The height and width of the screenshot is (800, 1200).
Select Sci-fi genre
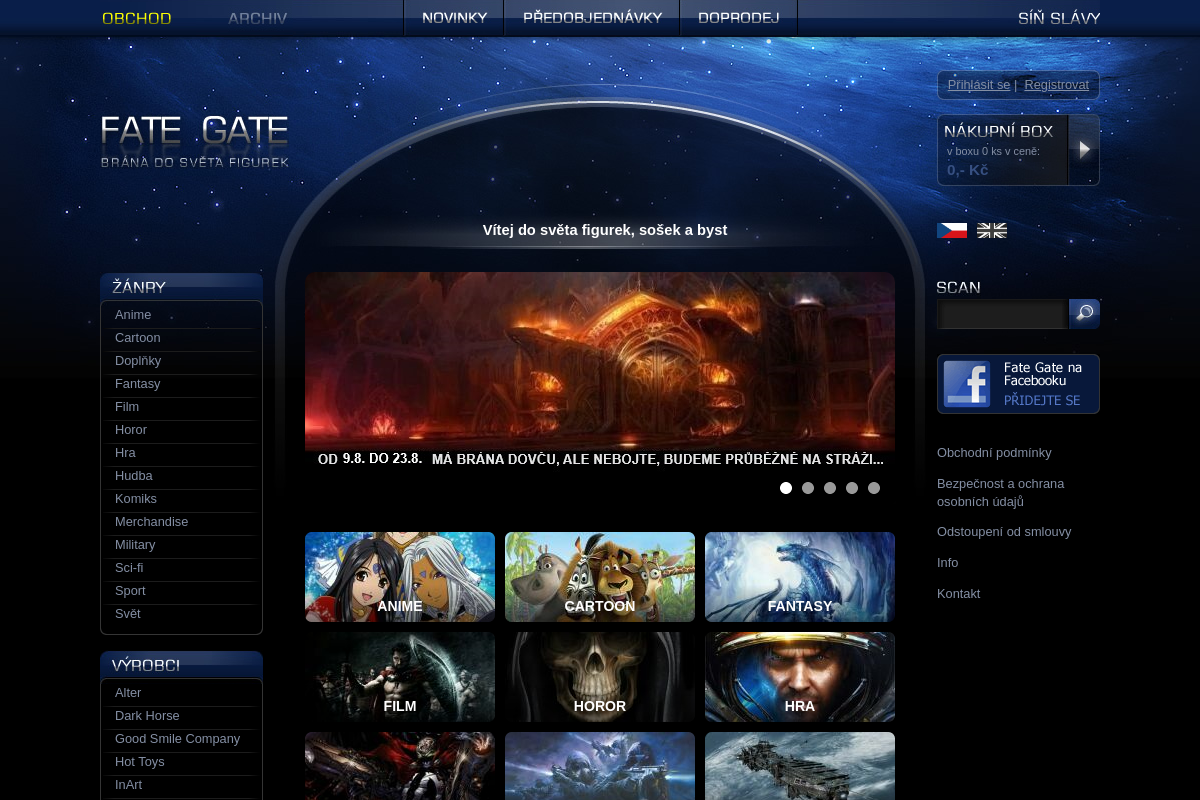pos(129,568)
